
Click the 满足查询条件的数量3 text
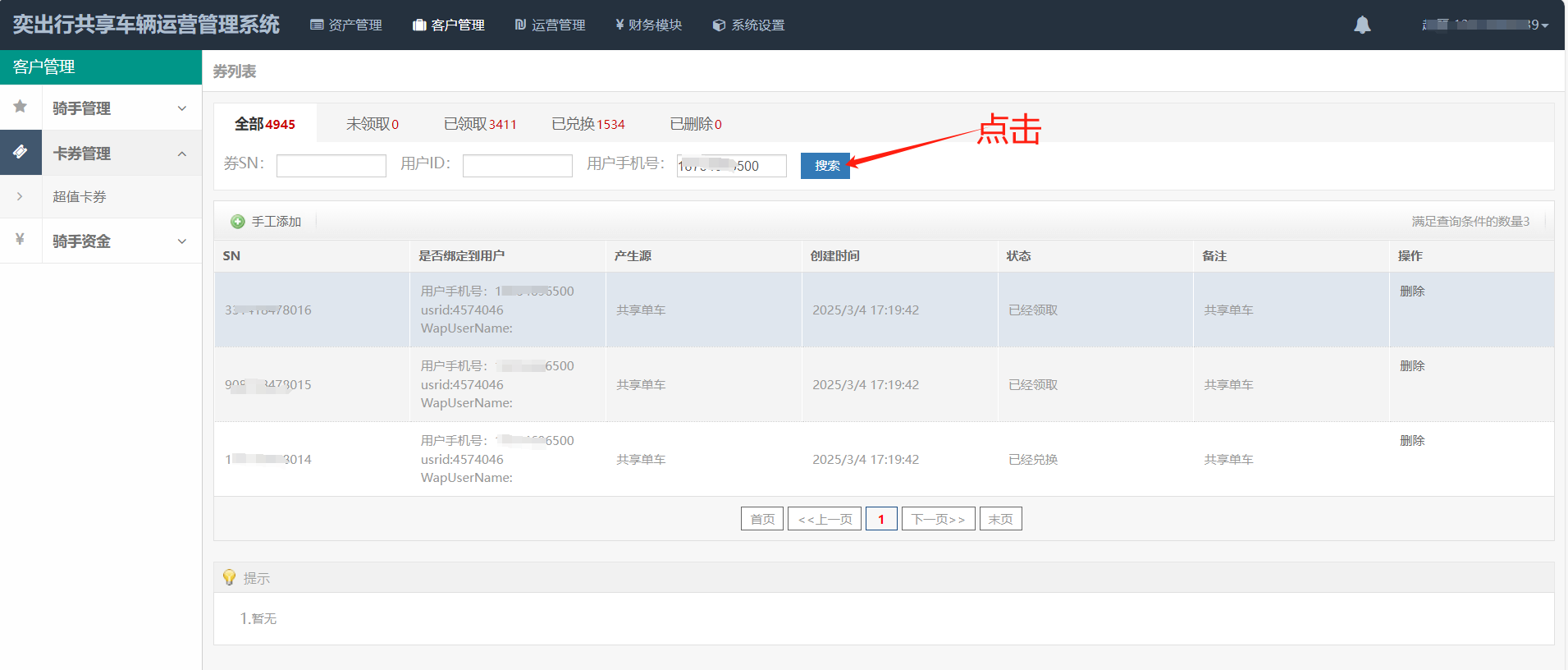1470,222
